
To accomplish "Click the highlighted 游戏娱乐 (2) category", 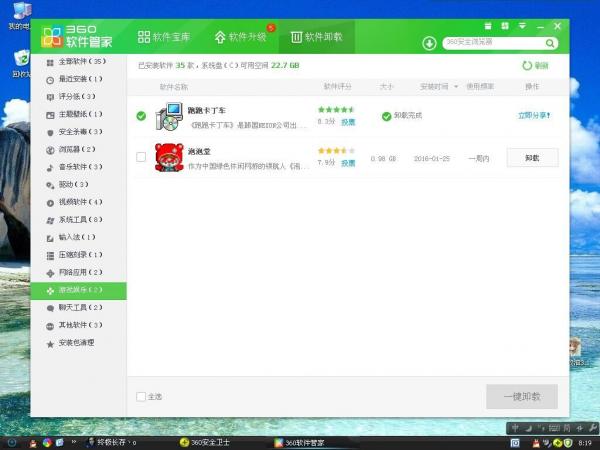I will coord(78,290).
